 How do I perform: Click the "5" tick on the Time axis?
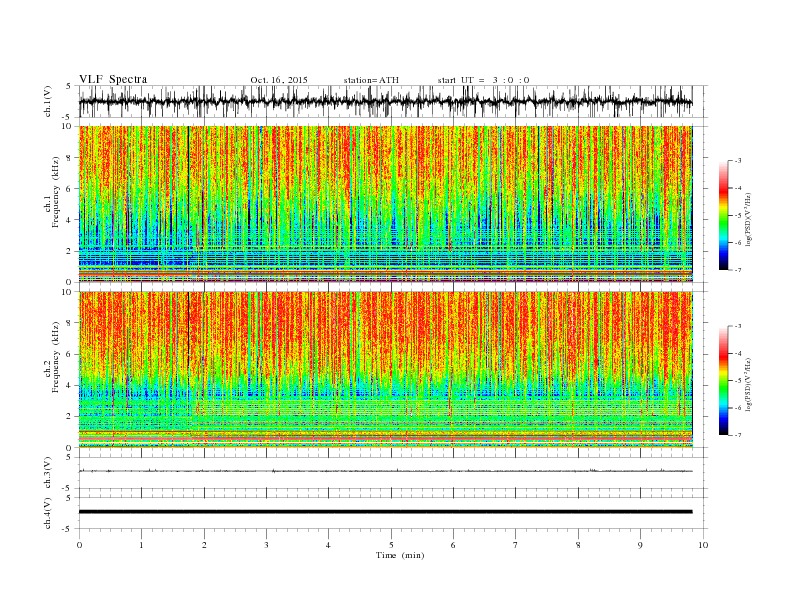391,545
